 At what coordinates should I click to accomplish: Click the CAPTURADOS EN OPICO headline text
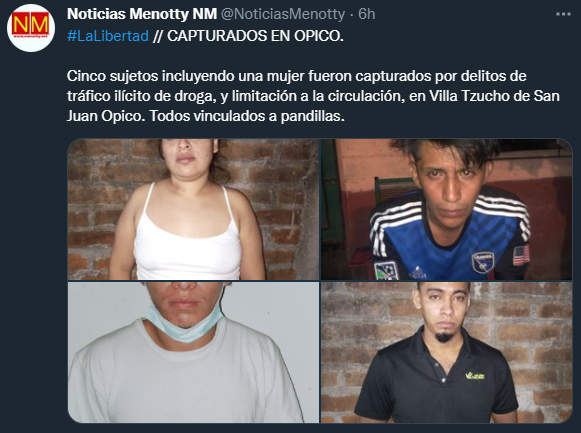pyautogui.click(x=255, y=36)
